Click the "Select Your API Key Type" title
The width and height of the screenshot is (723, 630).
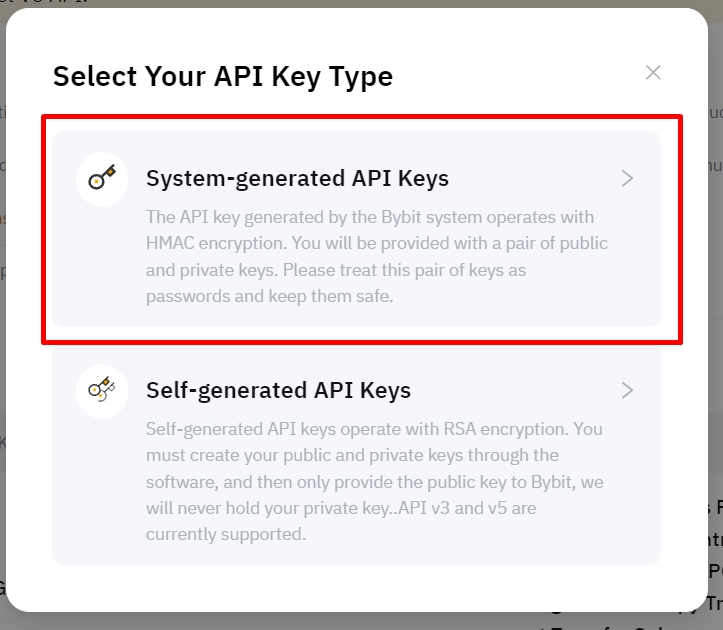[x=222, y=76]
